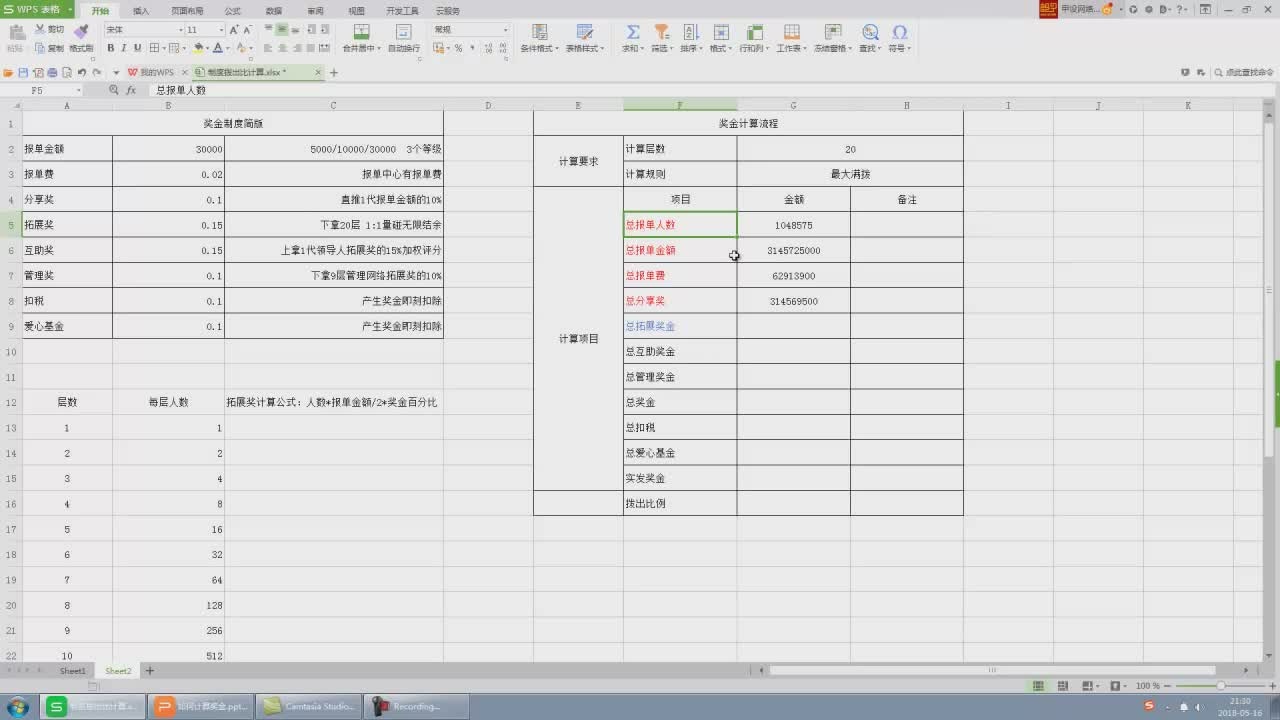The height and width of the screenshot is (720, 1280).
Task: Click the Table Style (表格样式) icon
Action: [x=585, y=32]
